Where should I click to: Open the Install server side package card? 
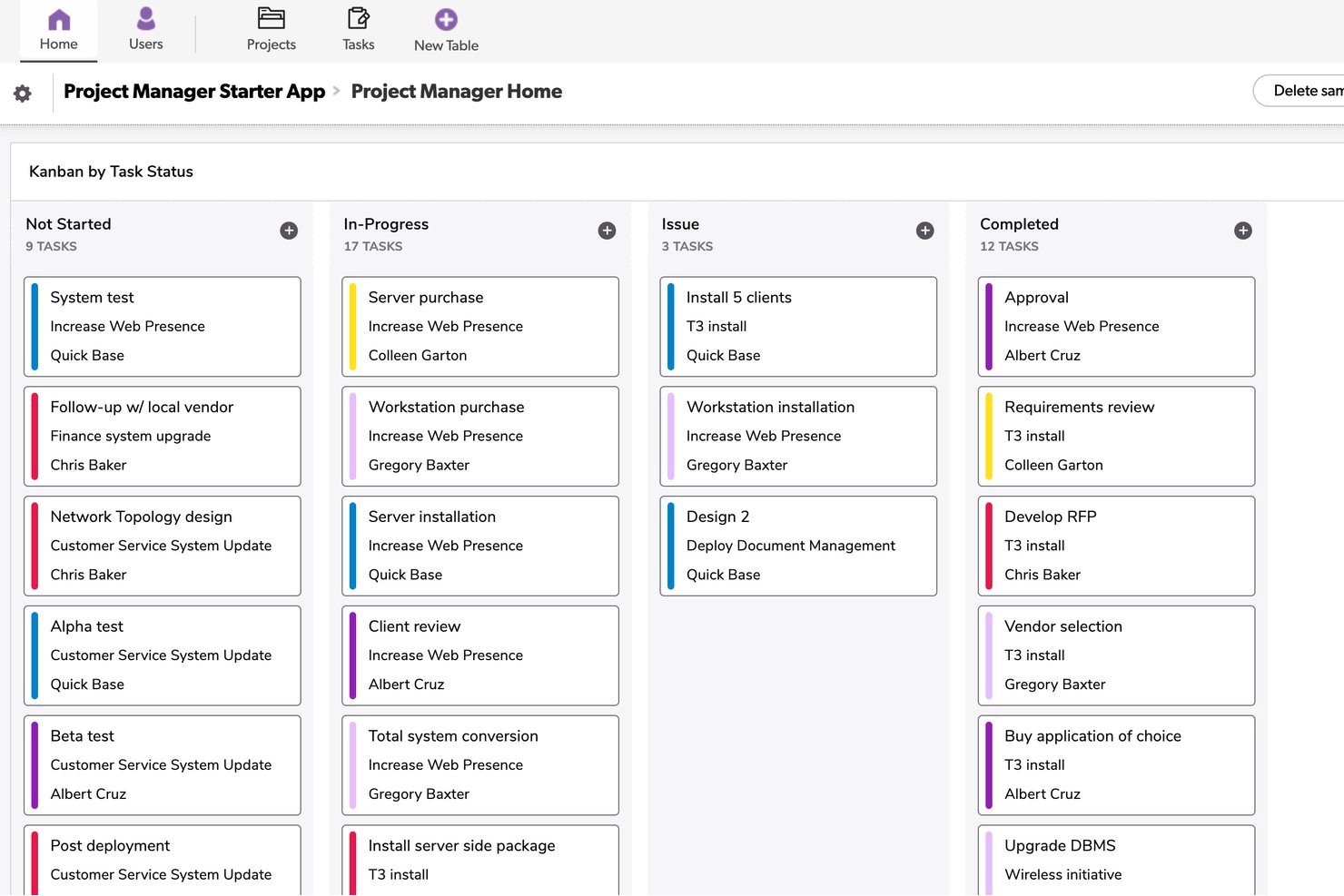[x=480, y=861]
